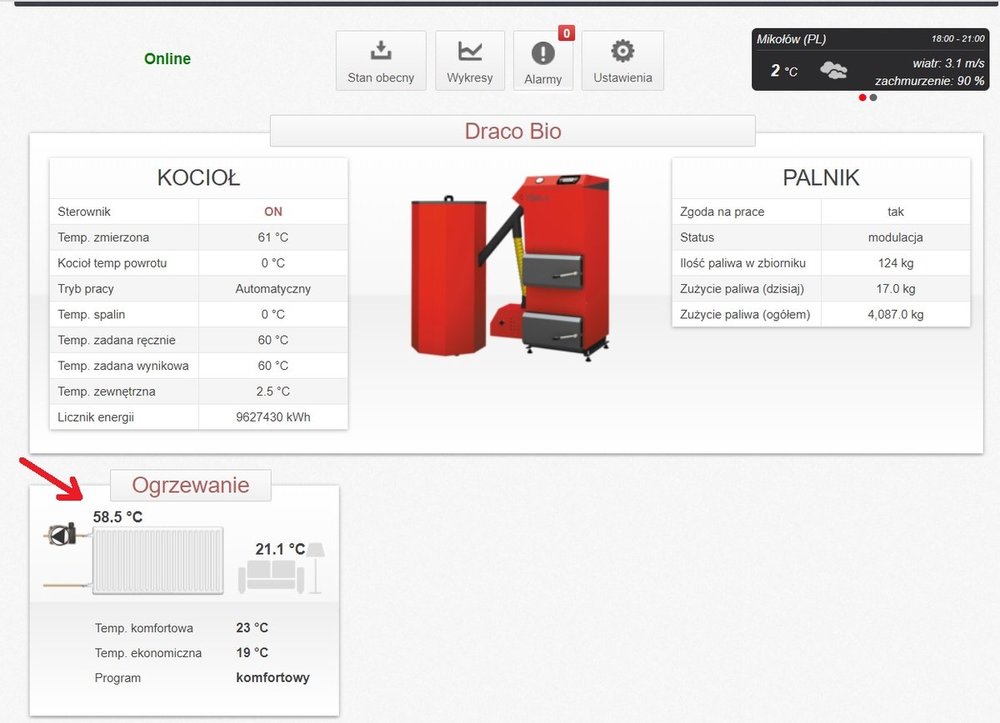
Task: Click the Sterownik ON status value
Action: 273,212
